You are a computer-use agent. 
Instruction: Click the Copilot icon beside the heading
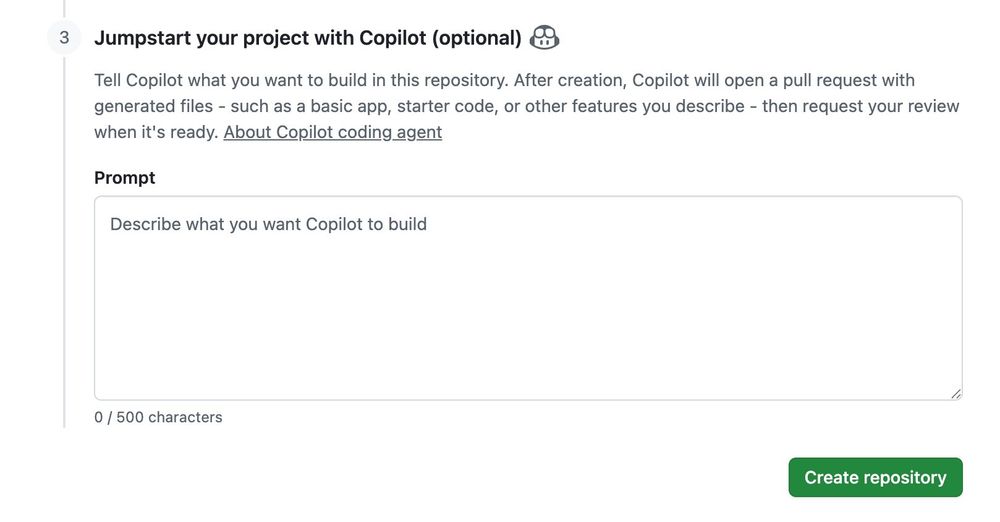pyautogui.click(x=544, y=38)
